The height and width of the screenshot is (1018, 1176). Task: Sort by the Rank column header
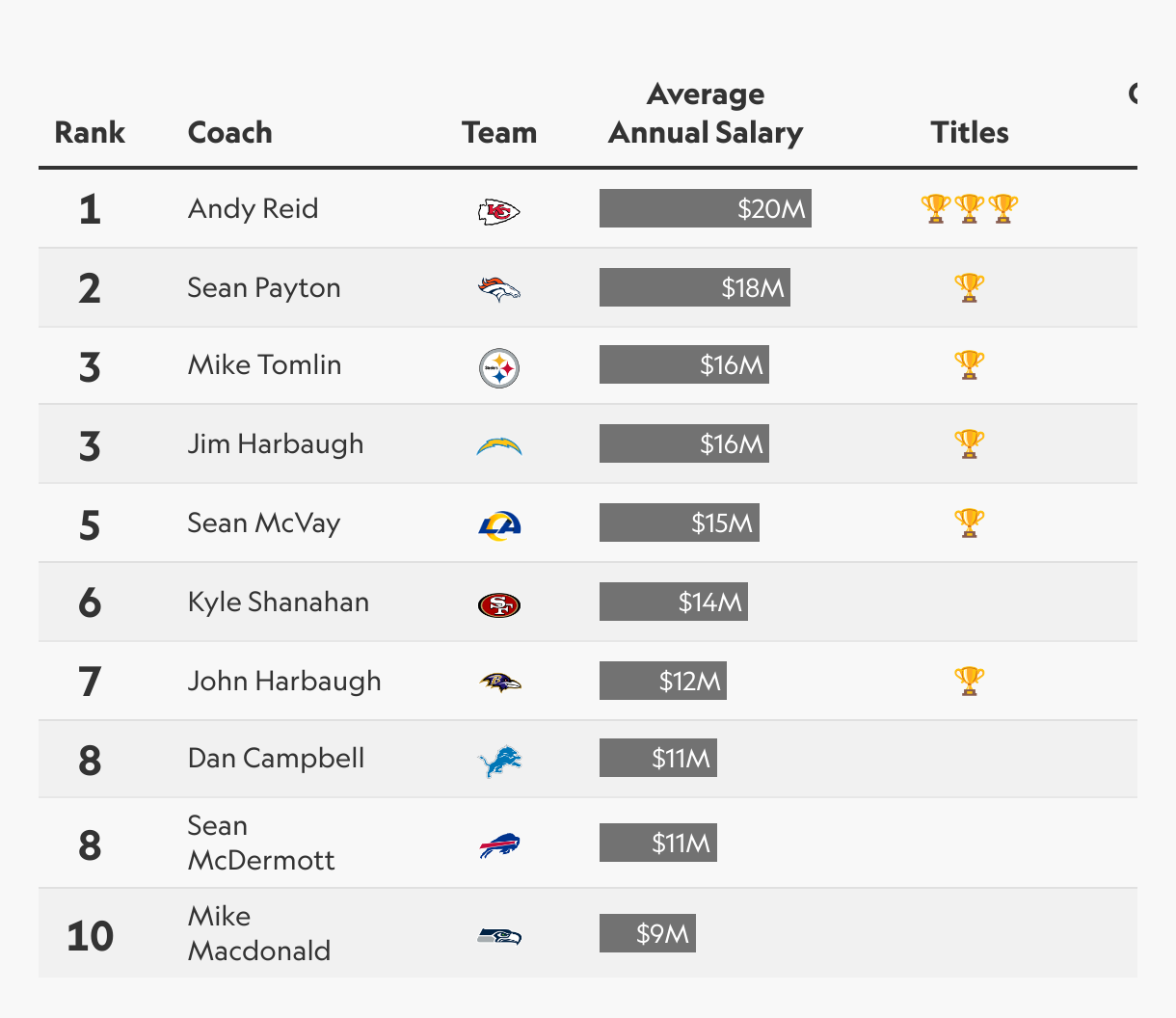[90, 132]
